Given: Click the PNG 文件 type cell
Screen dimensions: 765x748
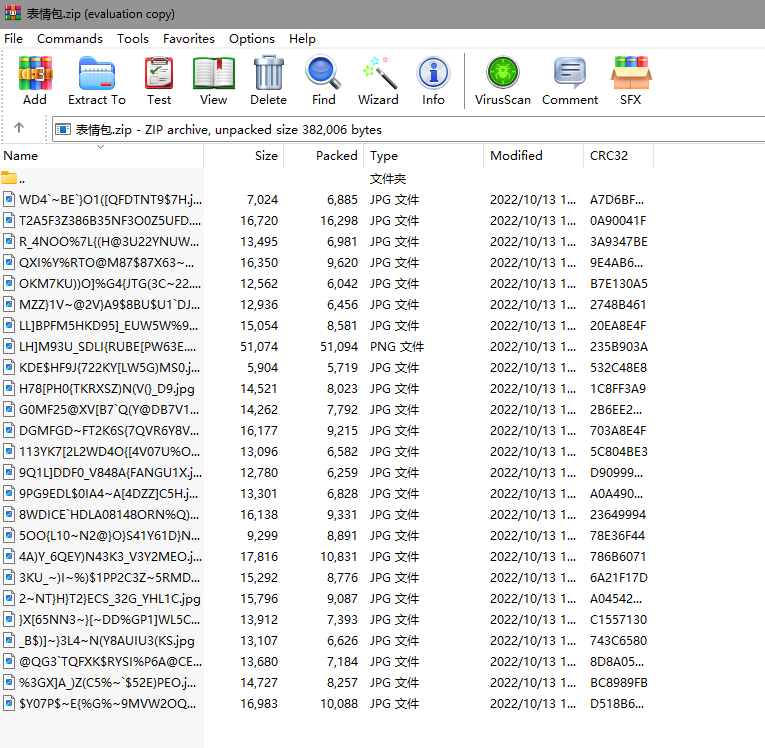Looking at the screenshot, I should pyautogui.click(x=397, y=346).
